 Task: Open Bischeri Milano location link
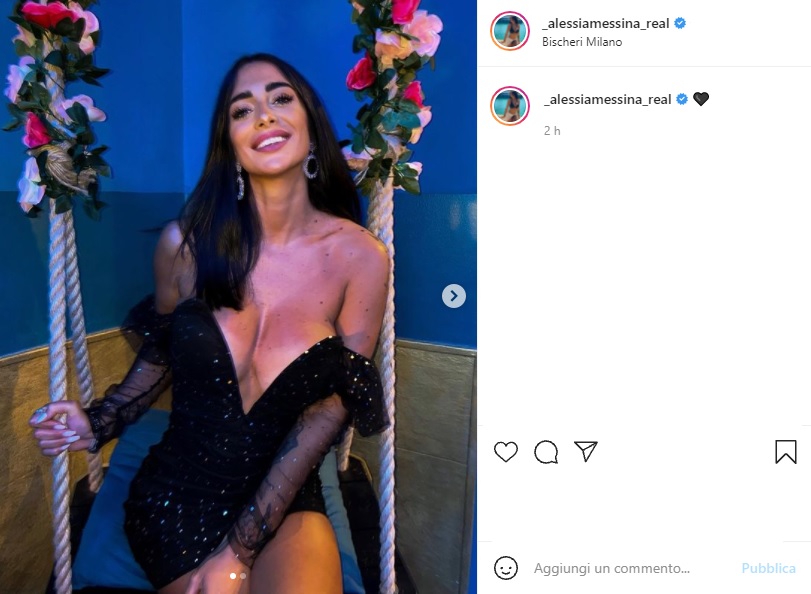tap(582, 42)
